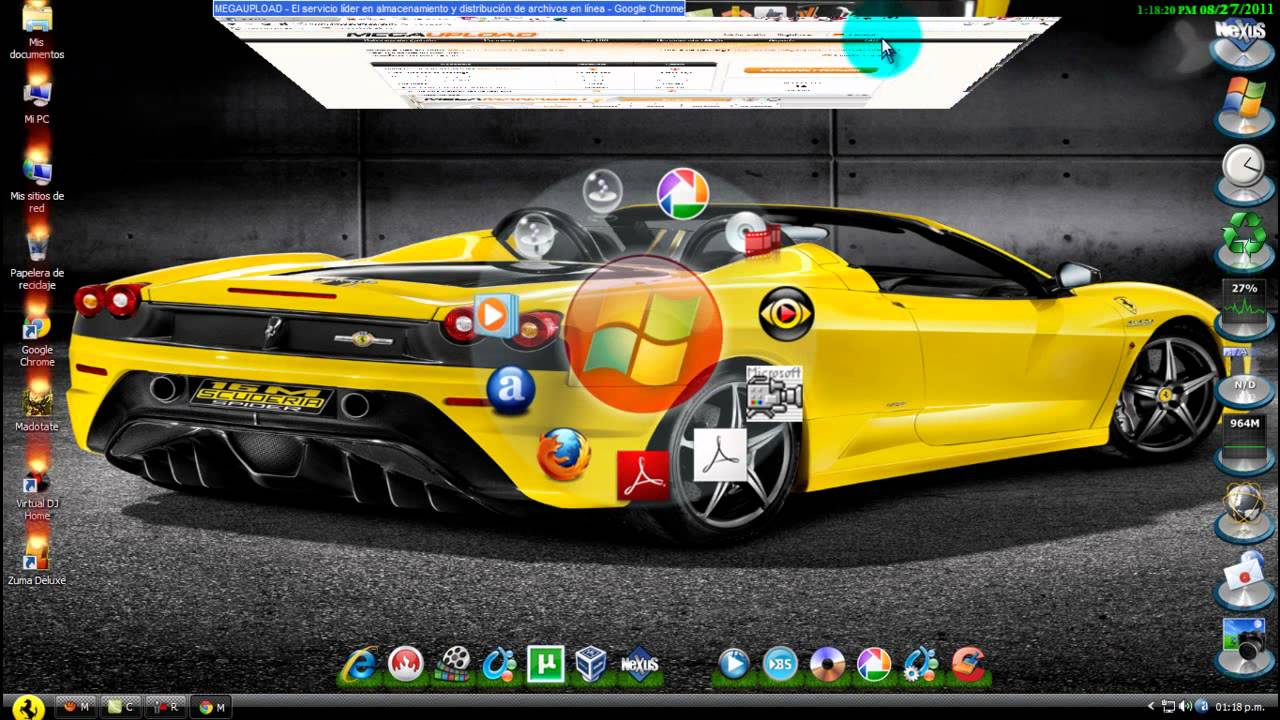The width and height of the screenshot is (1280, 720).
Task: Switch to the Chrome taskbar button
Action: 211,707
